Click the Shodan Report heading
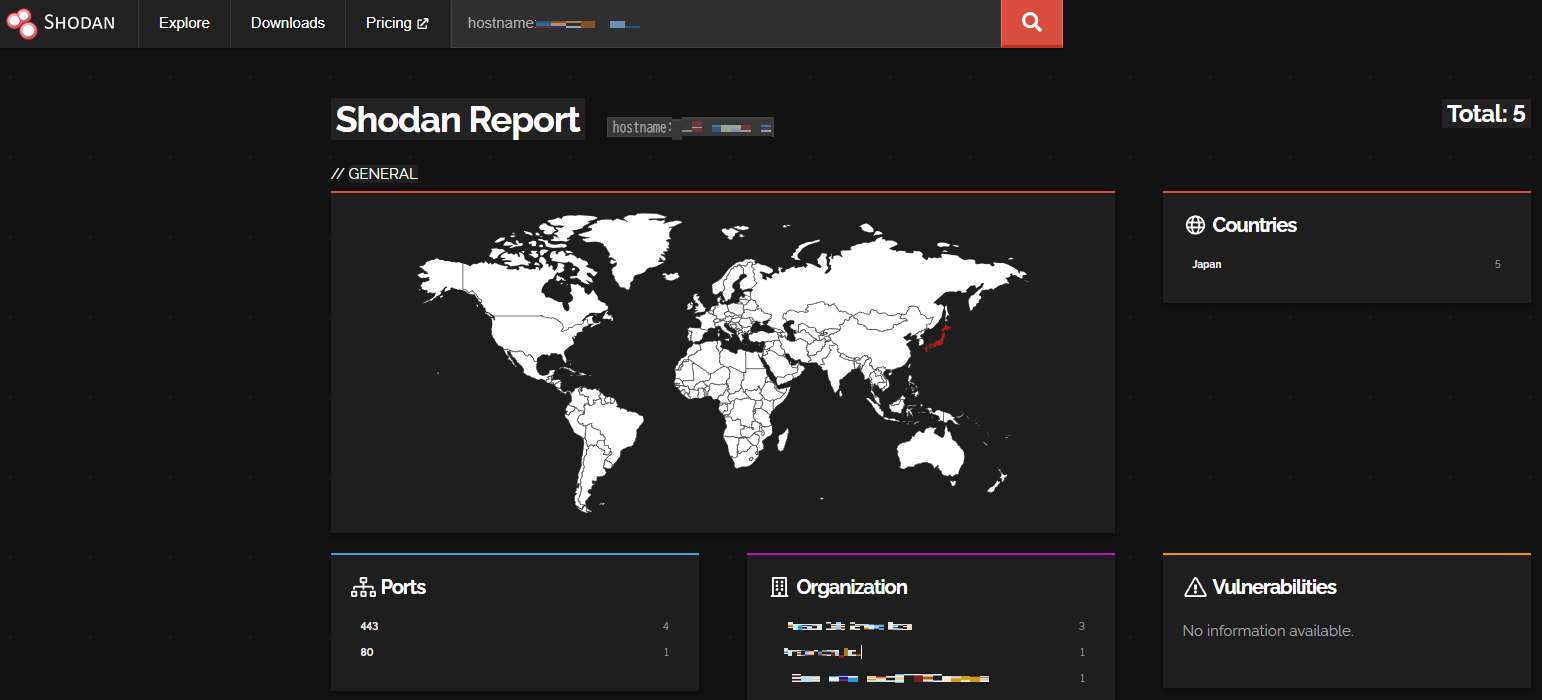This screenshot has width=1542, height=700. [458, 119]
